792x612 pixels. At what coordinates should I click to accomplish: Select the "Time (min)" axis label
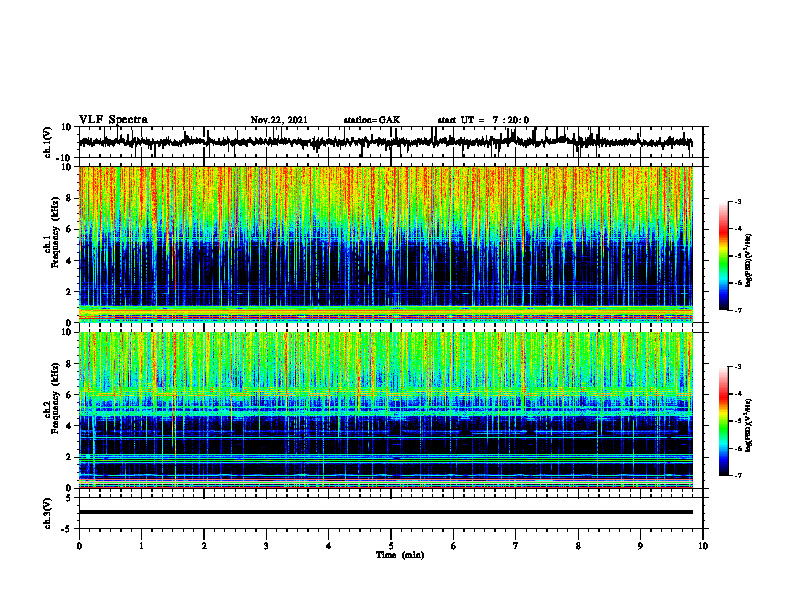400,555
